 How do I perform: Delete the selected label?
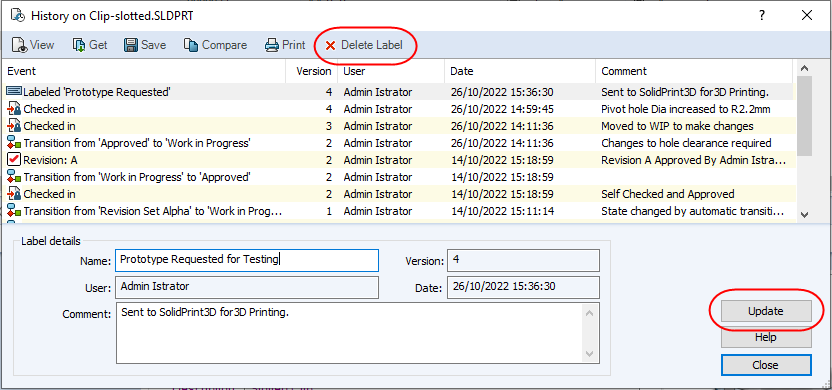point(364,46)
